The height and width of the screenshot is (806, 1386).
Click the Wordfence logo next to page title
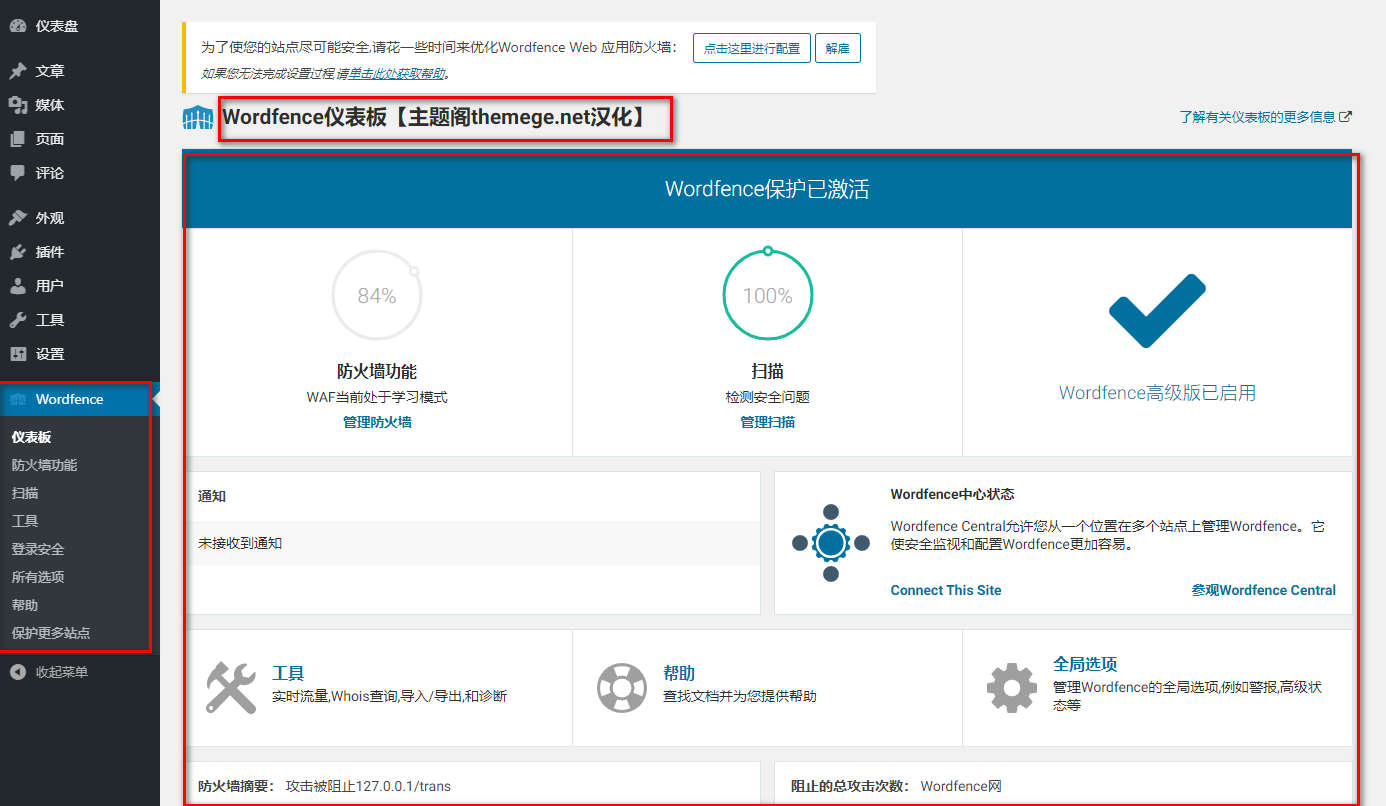198,118
